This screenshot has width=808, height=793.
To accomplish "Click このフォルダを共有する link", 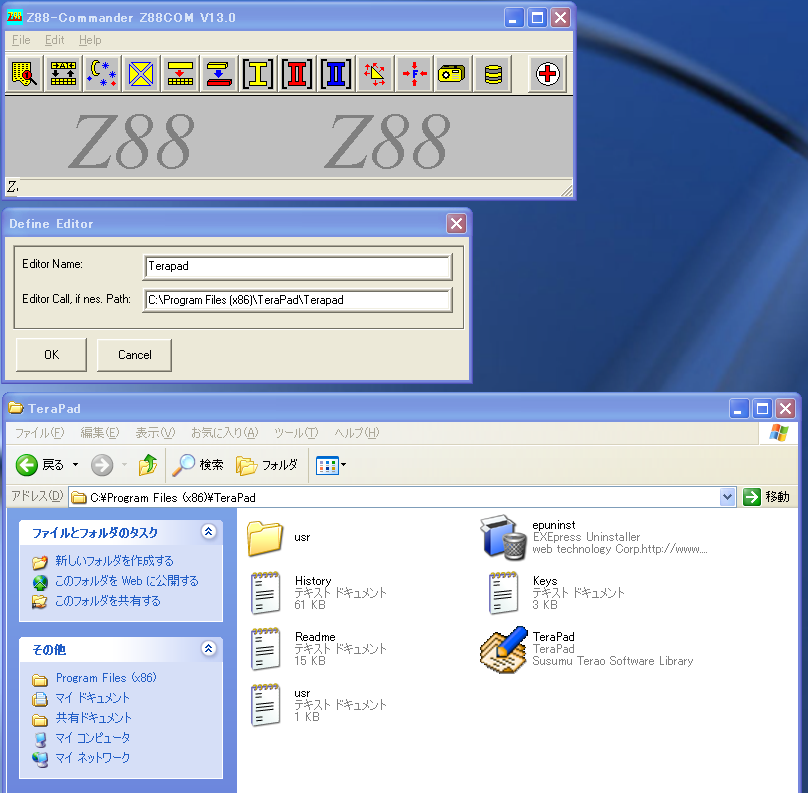I will [108, 601].
